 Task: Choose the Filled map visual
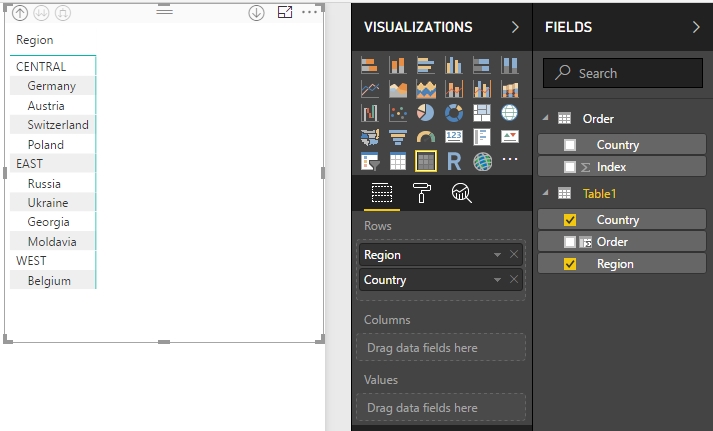(x=369, y=136)
